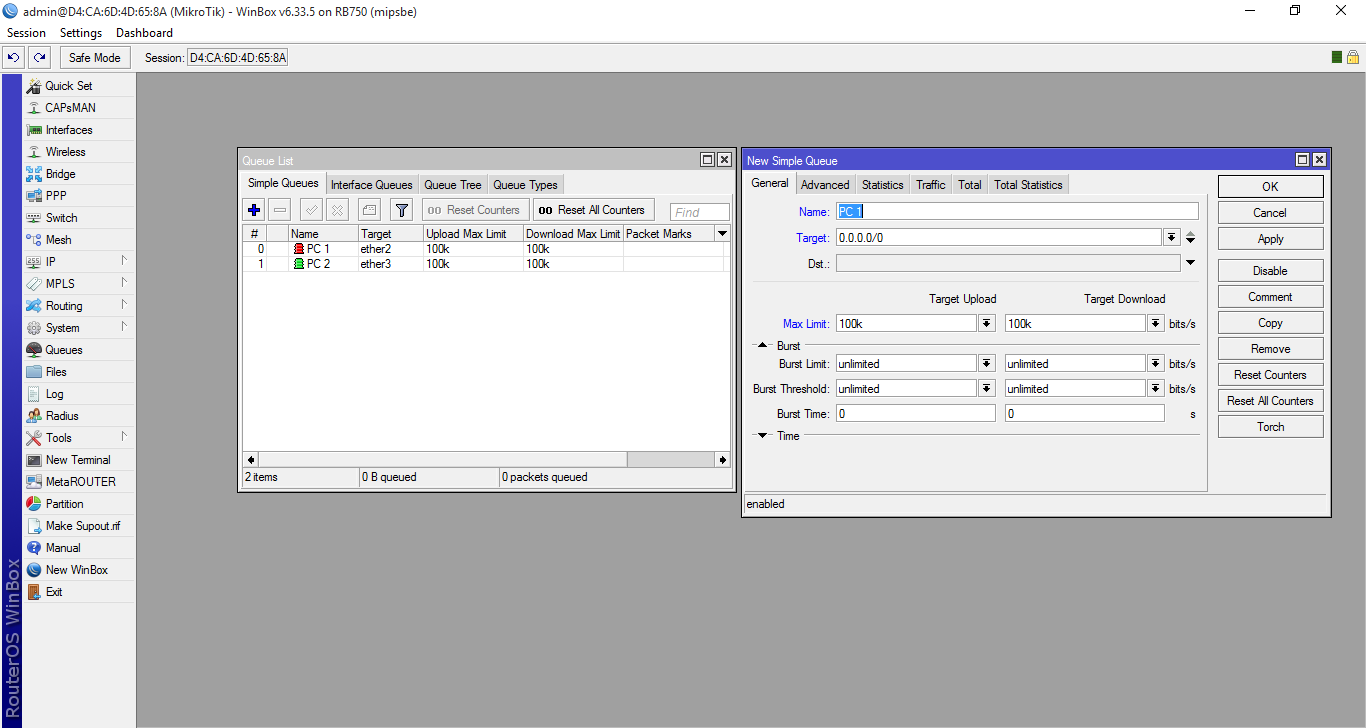Click the Torch button
The image size is (1366, 728).
(1270, 427)
